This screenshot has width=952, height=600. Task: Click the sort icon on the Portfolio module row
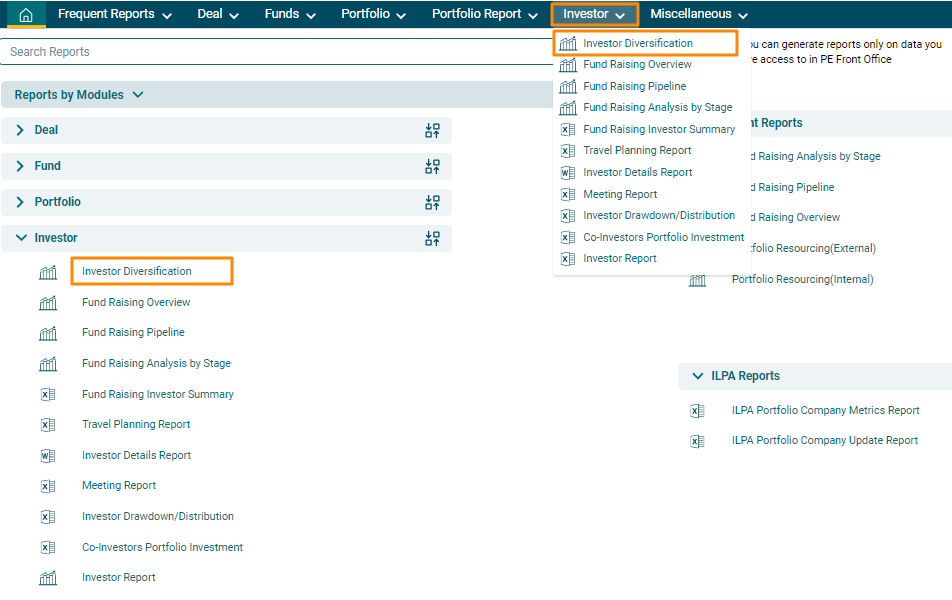tap(432, 202)
